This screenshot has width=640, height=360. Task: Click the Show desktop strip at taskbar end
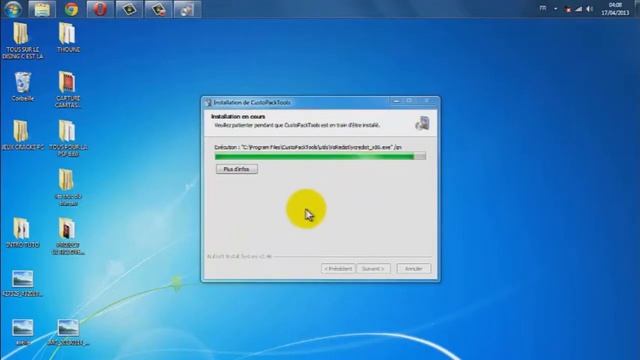(637, 9)
